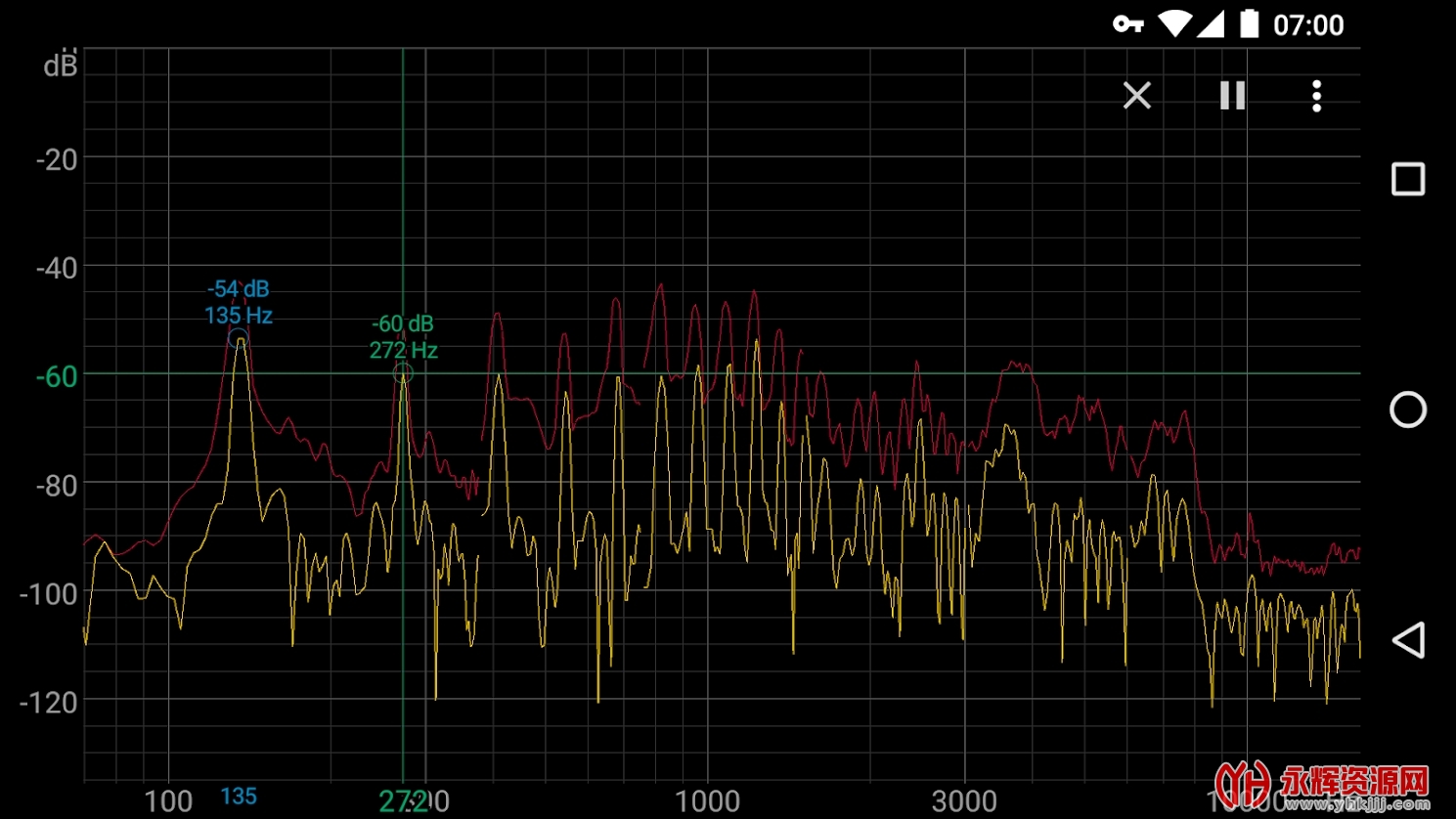Screen dimensions: 1456x819
Task: Click the red watermark logo
Action: pyautogui.click(x=1322, y=785)
